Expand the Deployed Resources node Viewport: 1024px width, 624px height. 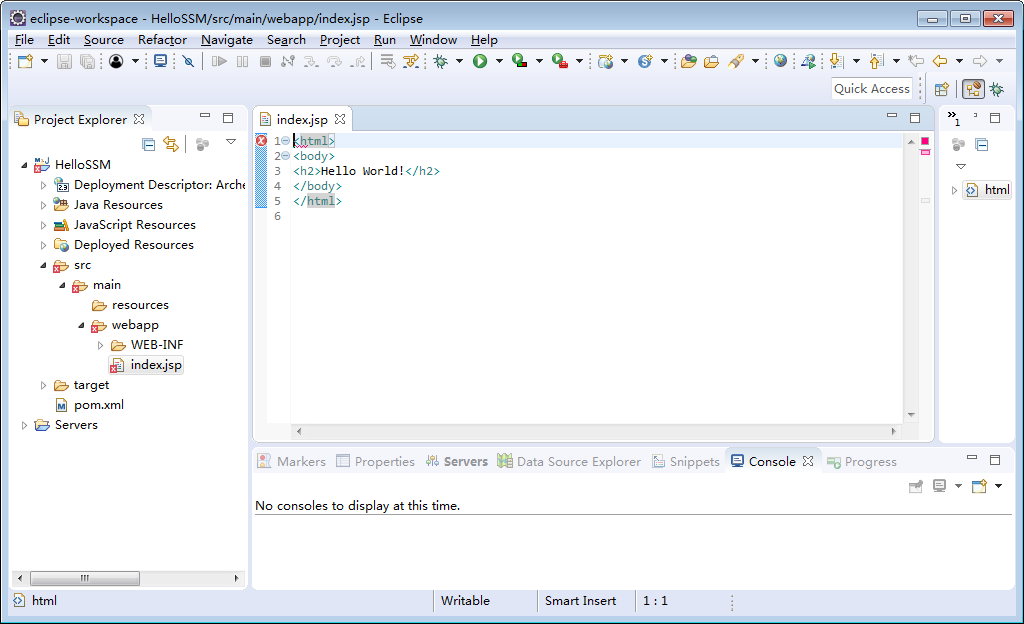(x=43, y=245)
